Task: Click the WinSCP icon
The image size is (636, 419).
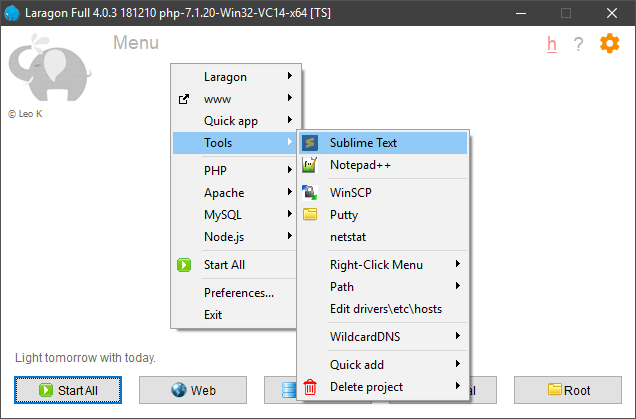Action: (310, 192)
